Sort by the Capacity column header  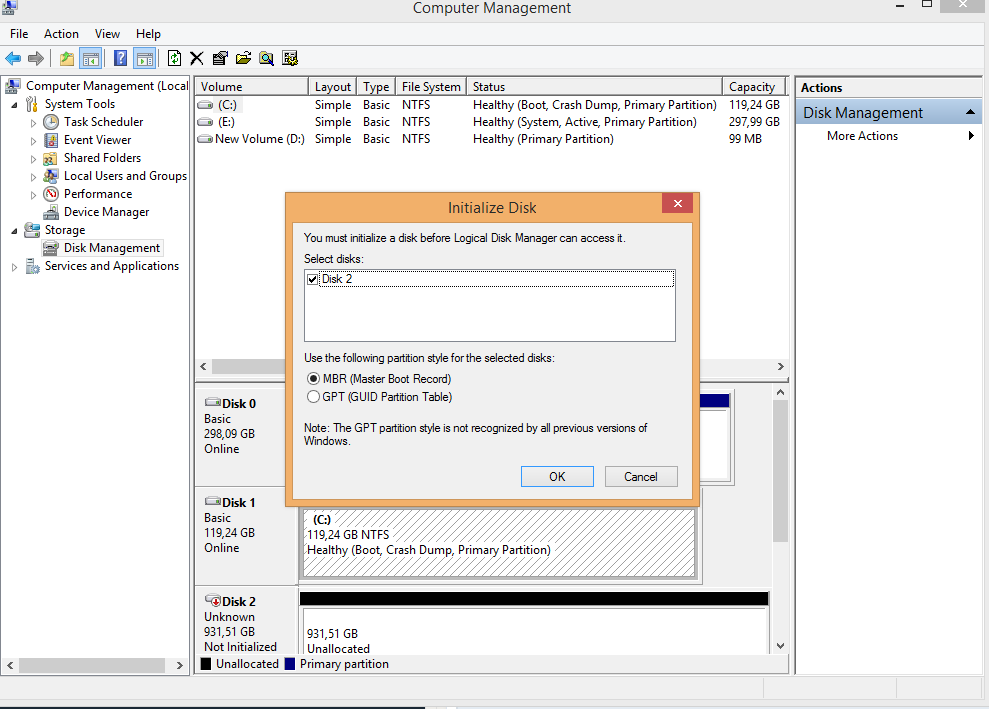coord(754,86)
